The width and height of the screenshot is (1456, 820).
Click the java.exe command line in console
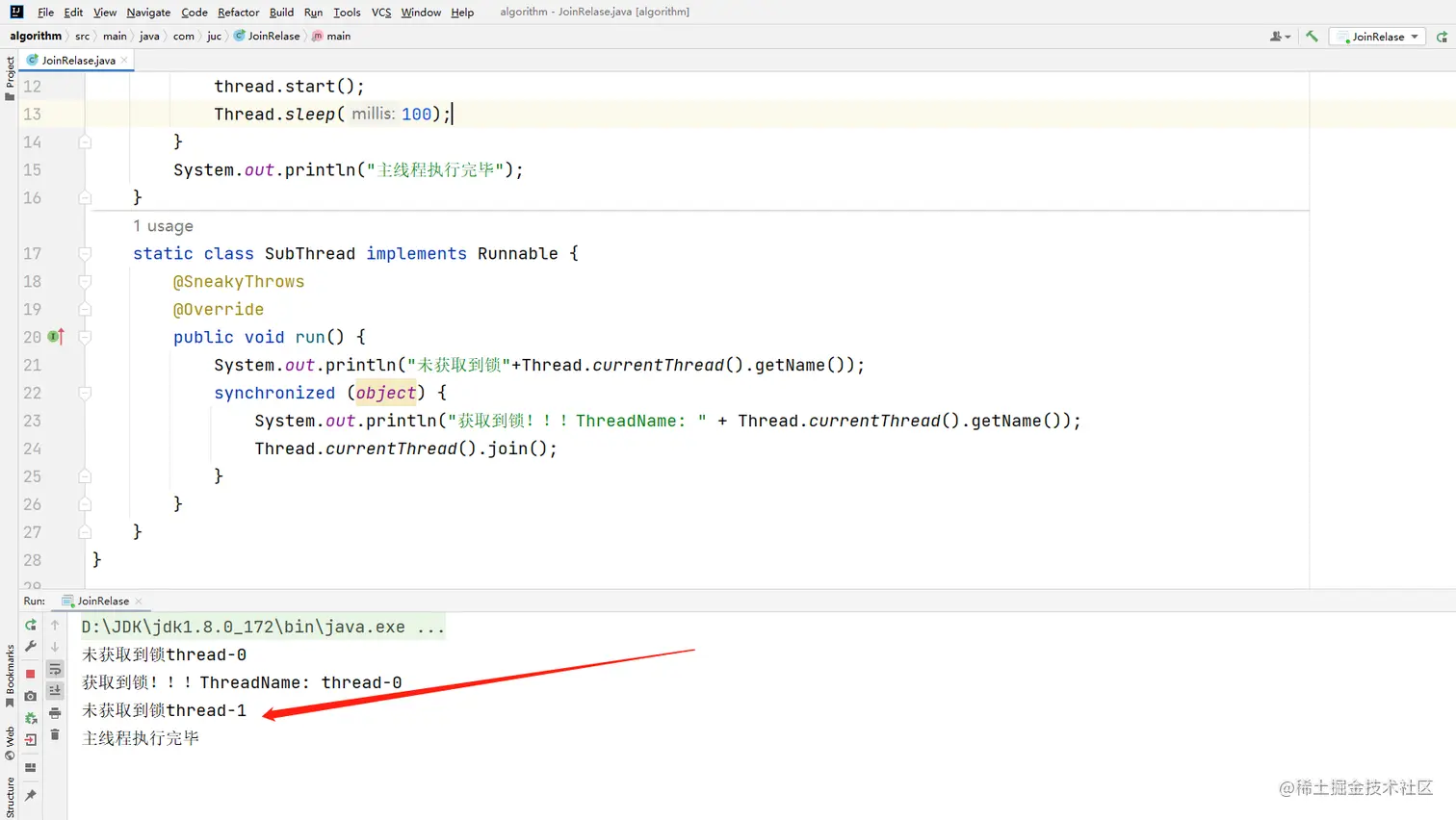point(263,628)
